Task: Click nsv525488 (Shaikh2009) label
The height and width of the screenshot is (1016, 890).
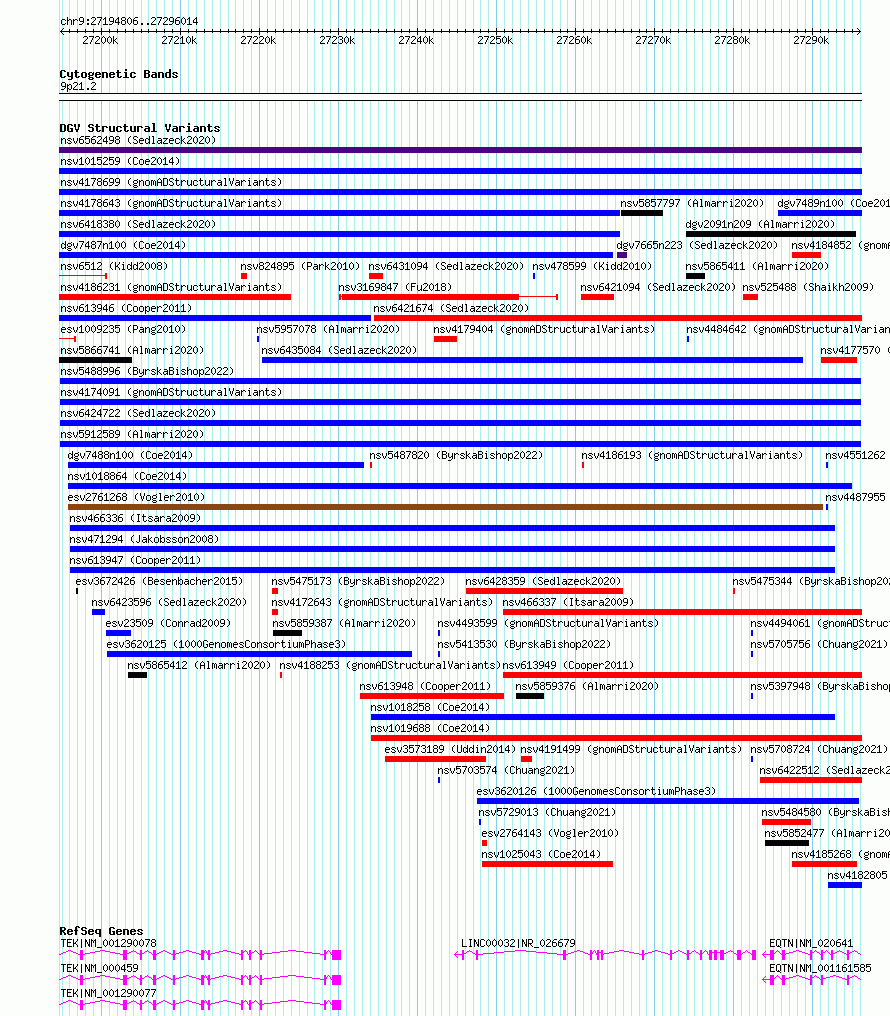Action: point(808,287)
